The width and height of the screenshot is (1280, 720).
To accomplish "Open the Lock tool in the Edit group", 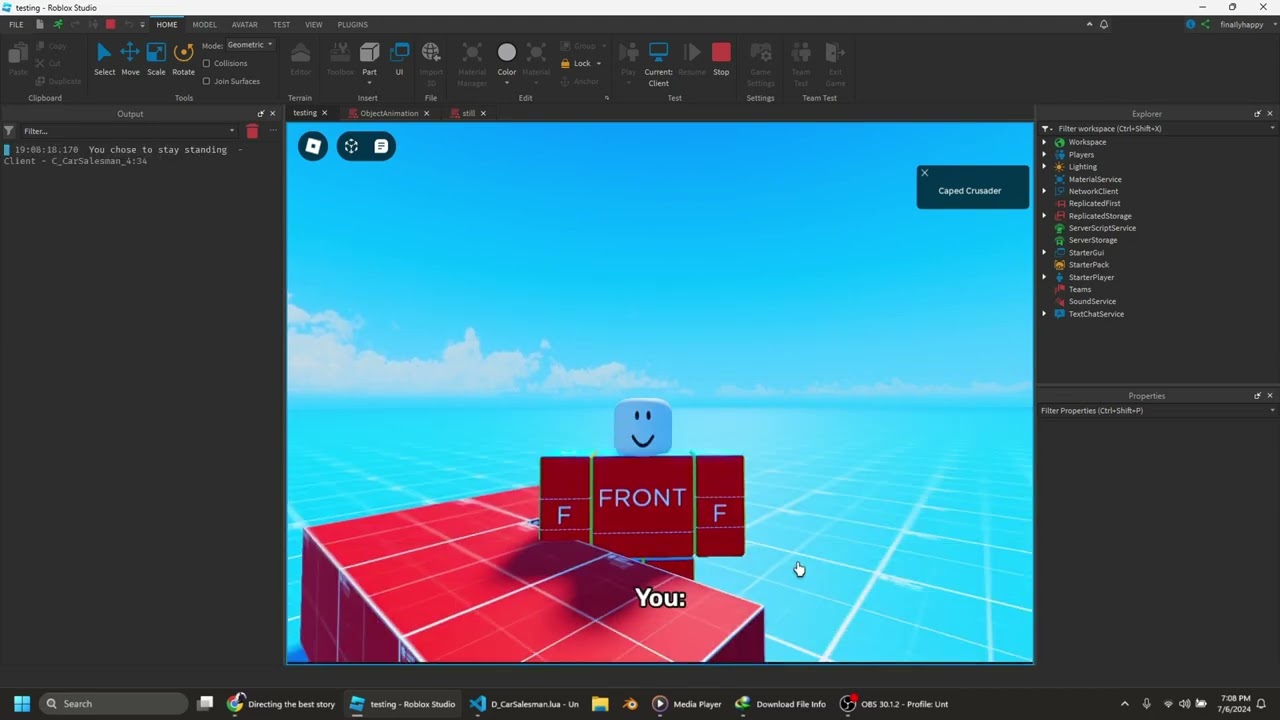I will pos(581,63).
